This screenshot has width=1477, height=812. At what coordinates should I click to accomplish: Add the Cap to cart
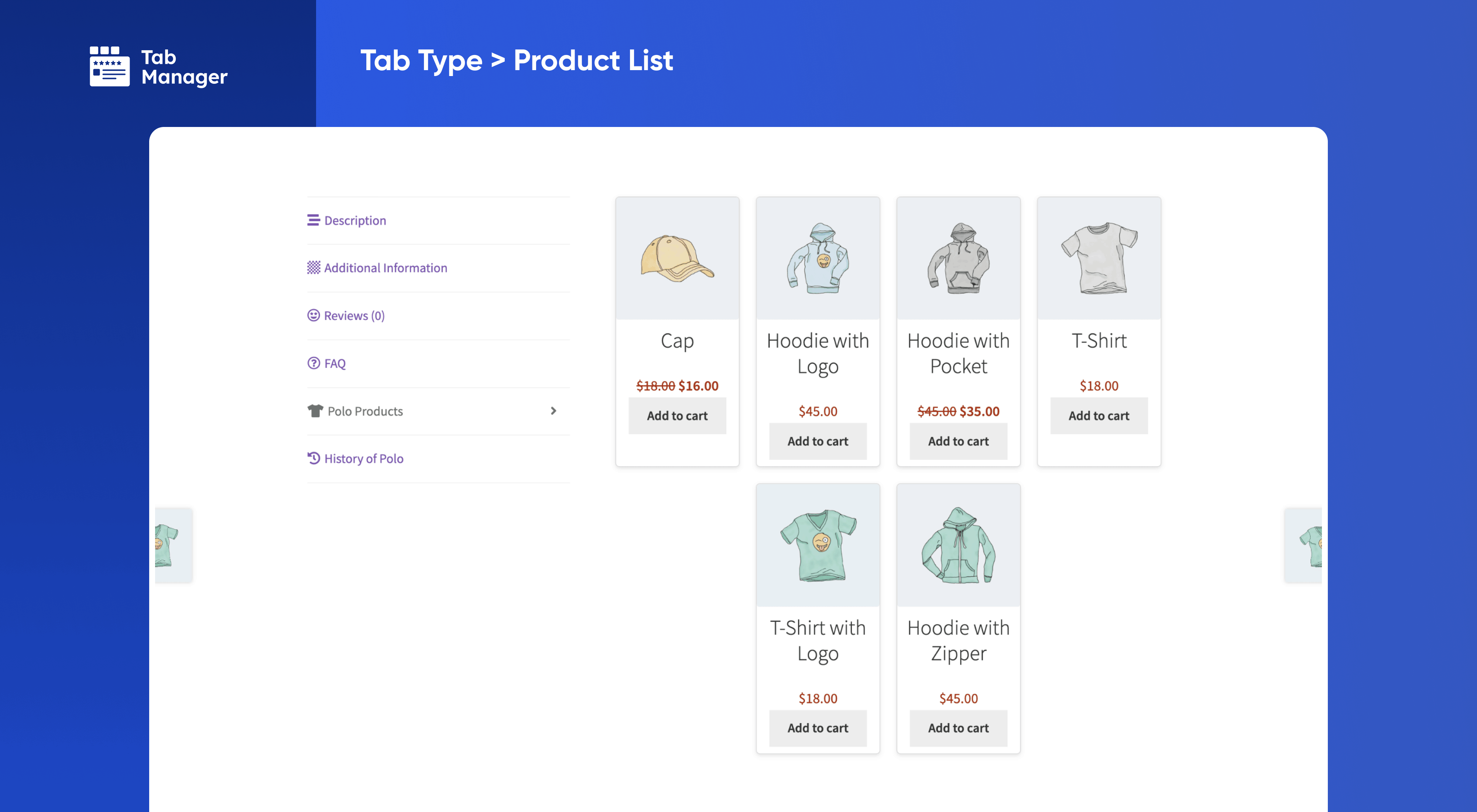(x=676, y=416)
